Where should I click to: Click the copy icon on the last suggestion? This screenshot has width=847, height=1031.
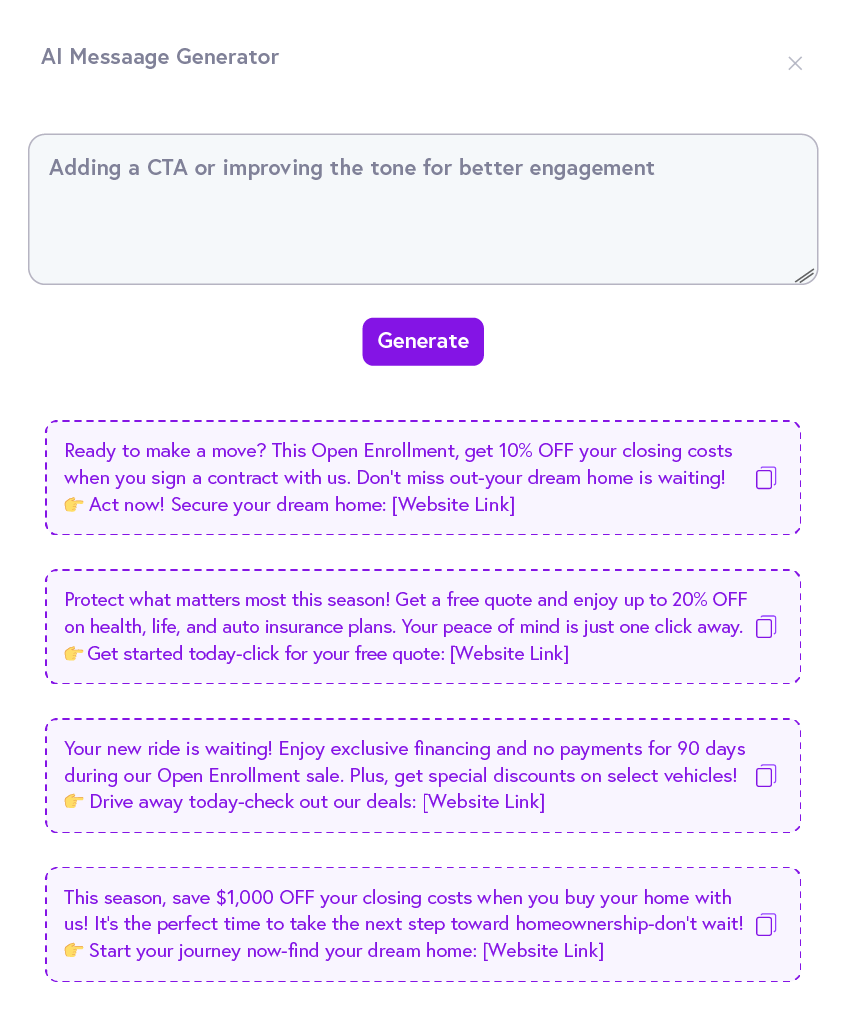tap(765, 925)
